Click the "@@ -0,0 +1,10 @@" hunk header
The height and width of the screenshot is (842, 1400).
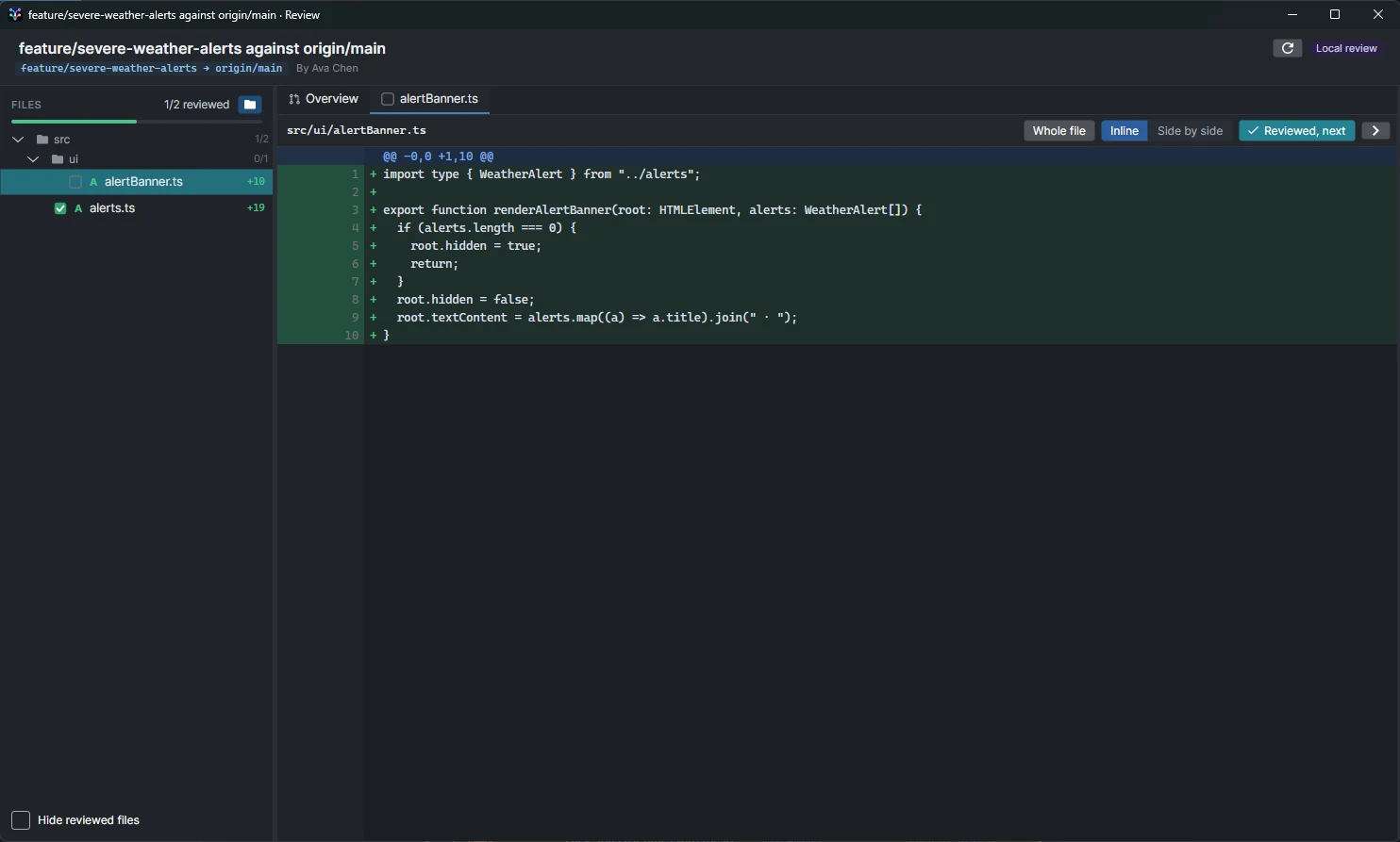tap(439, 157)
